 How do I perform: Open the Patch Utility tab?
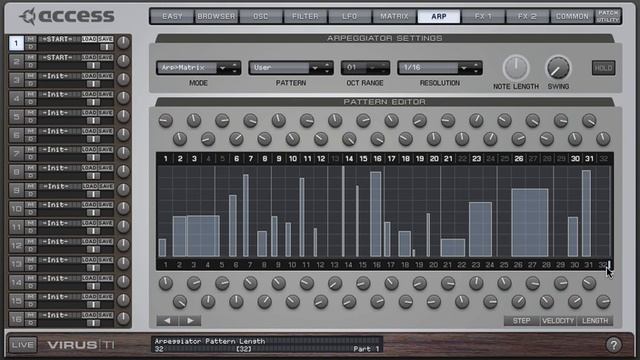pos(608,17)
